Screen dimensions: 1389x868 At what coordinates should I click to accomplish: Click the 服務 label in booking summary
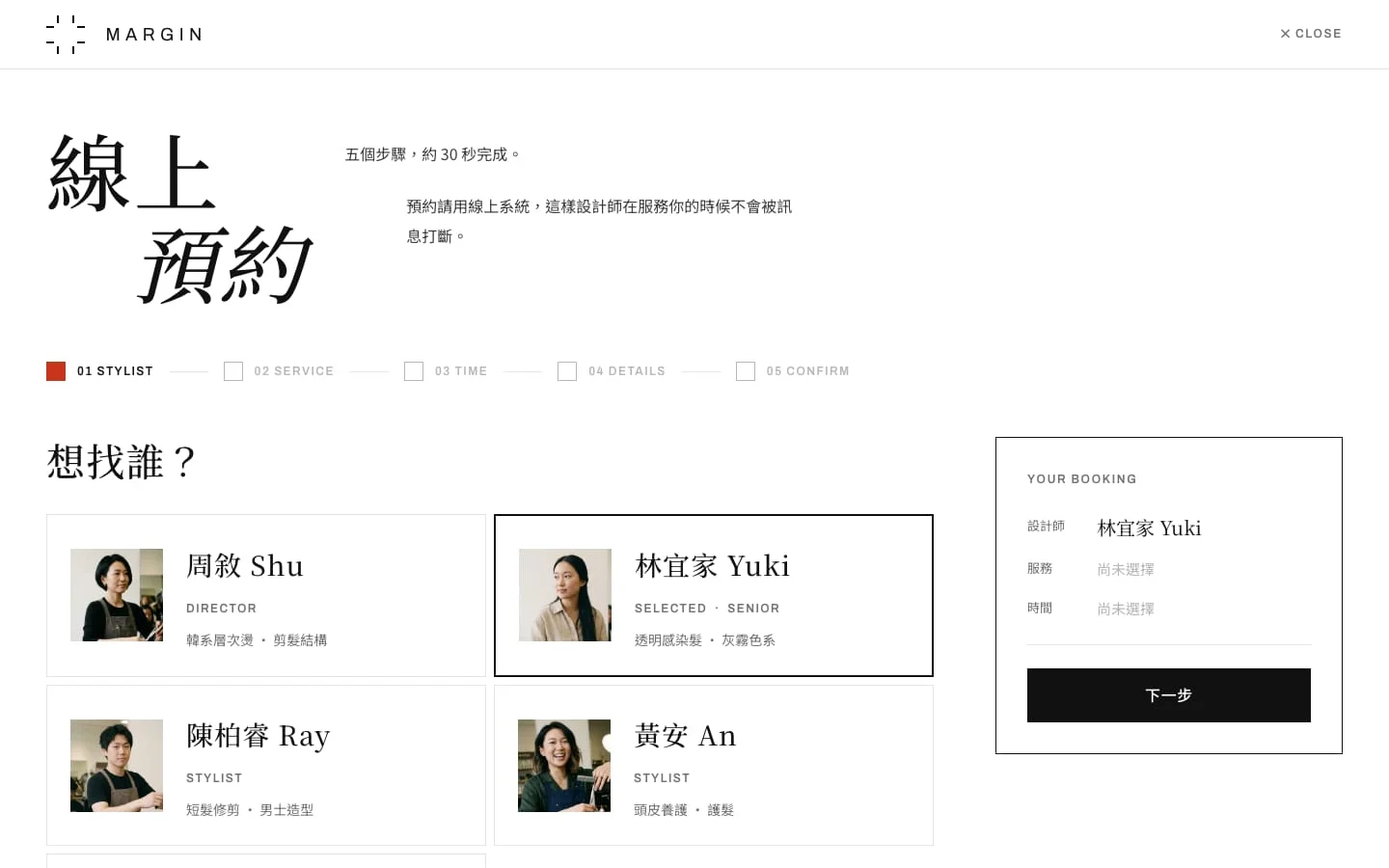1040,568
